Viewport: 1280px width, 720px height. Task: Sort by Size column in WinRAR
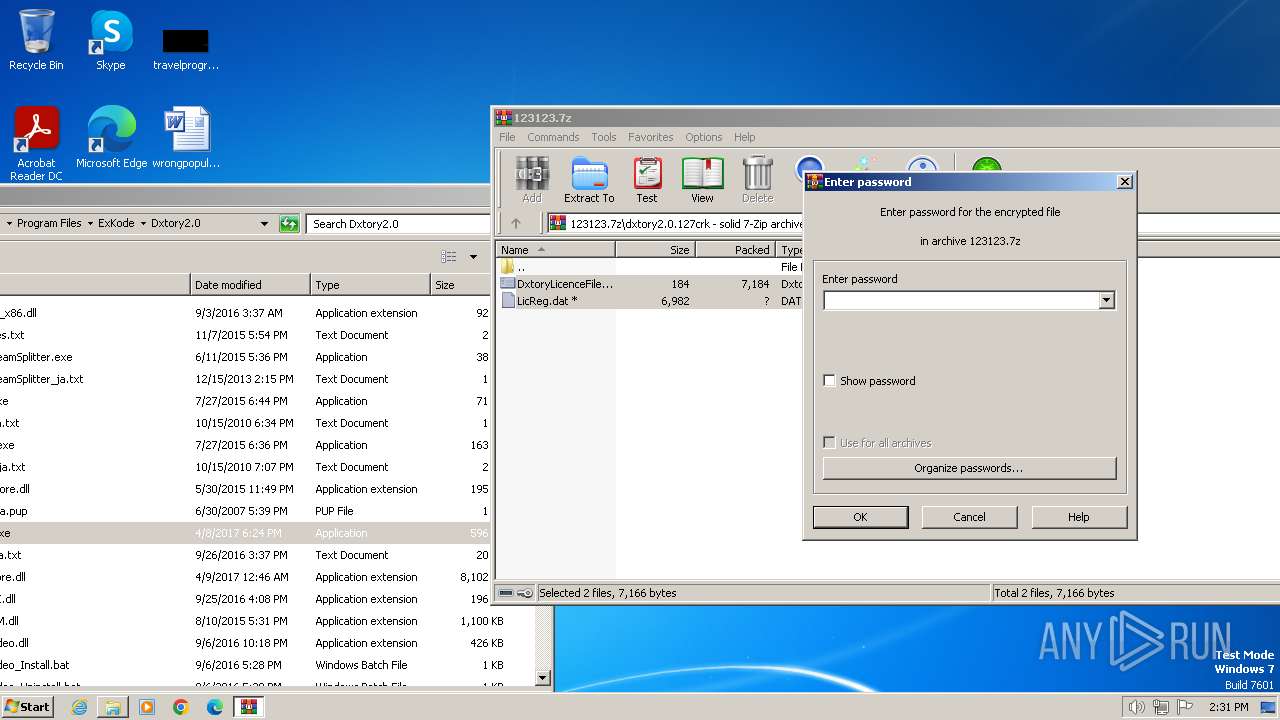(x=655, y=250)
